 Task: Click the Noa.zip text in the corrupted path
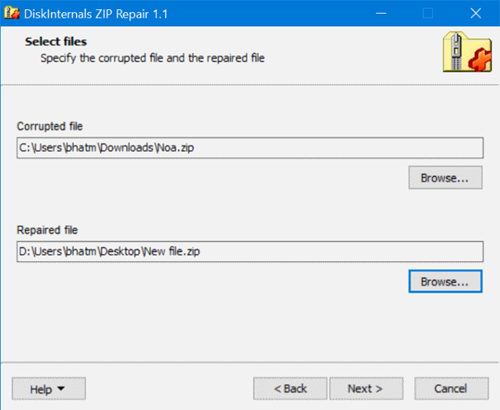175,148
